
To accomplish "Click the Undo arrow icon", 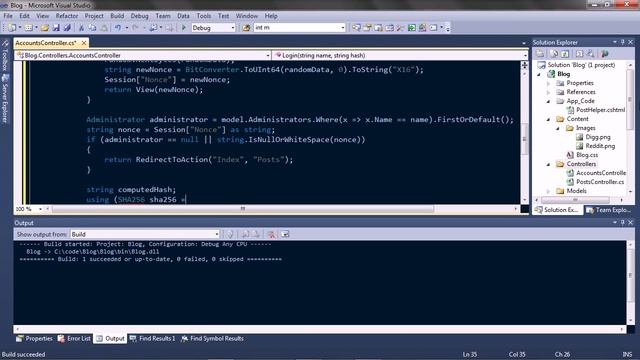I will click(x=118, y=28).
